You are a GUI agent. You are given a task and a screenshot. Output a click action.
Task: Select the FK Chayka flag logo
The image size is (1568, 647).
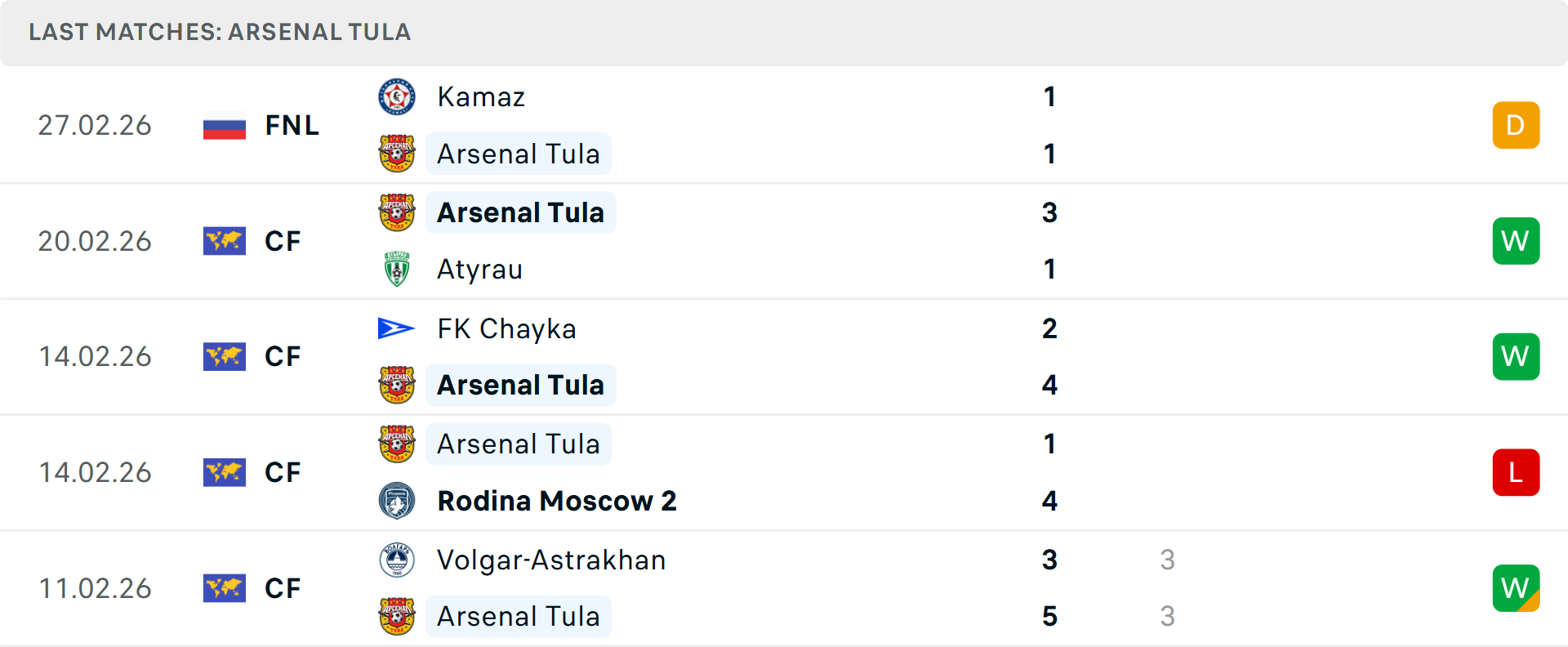397,328
